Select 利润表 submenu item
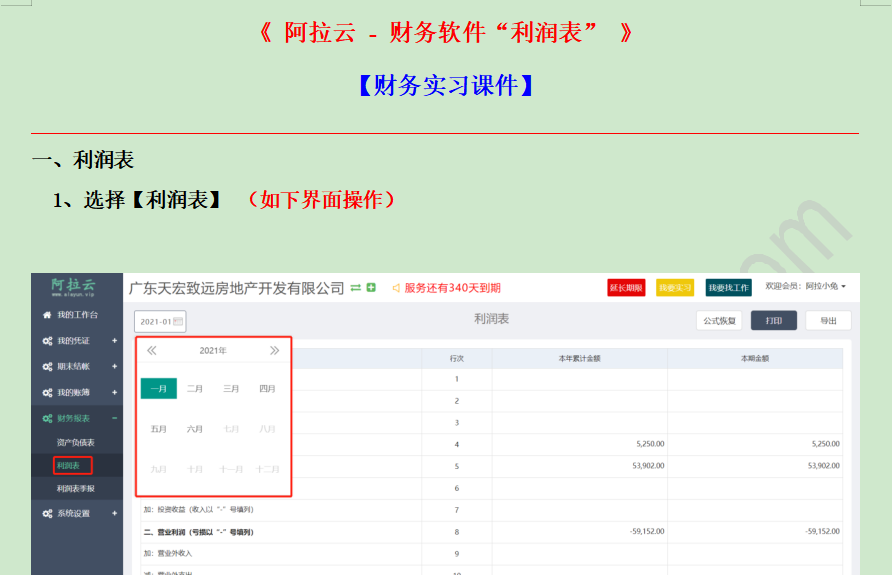 point(68,466)
